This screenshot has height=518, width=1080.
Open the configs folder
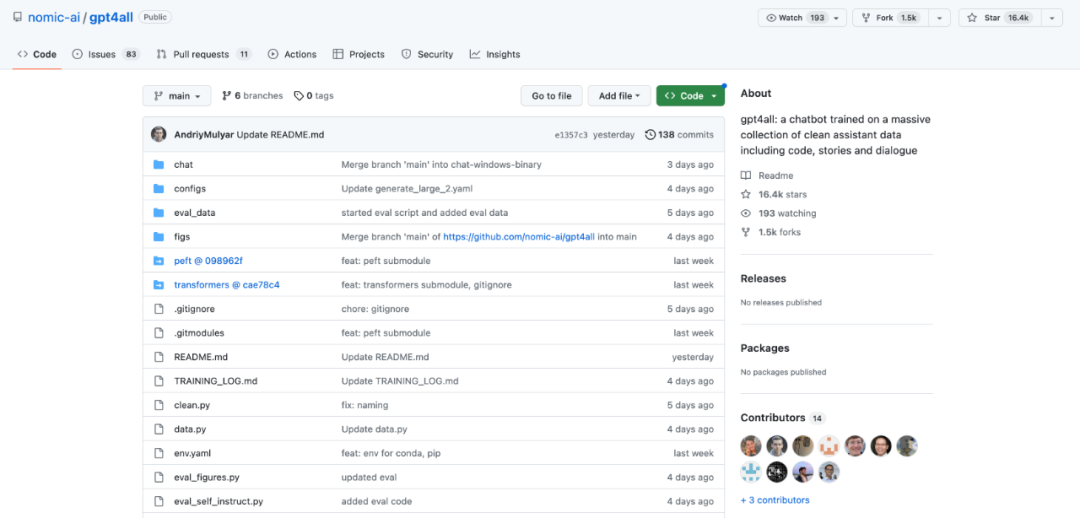tap(189, 189)
